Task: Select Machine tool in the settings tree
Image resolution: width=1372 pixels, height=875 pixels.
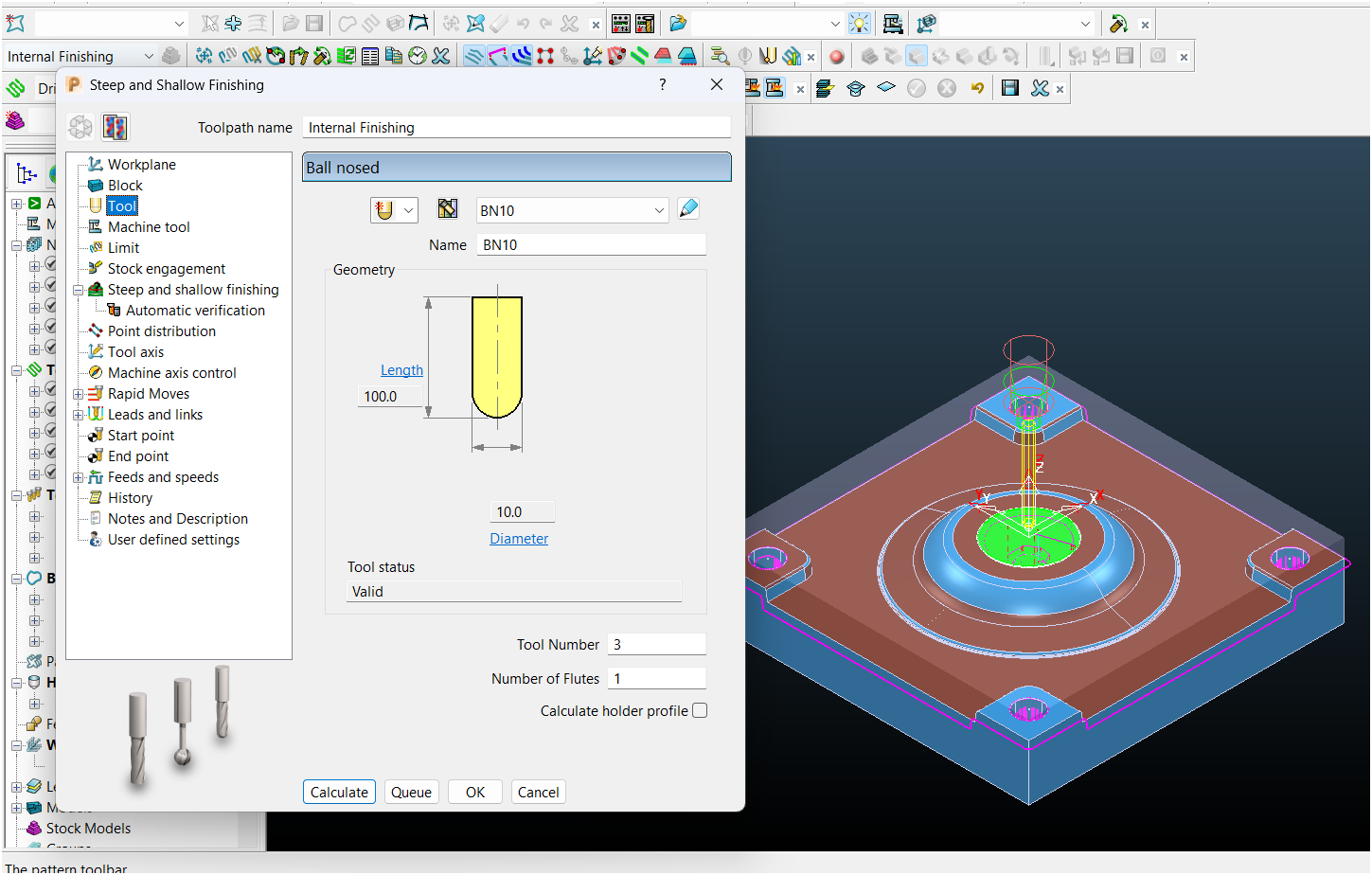Action: pyautogui.click(x=149, y=227)
